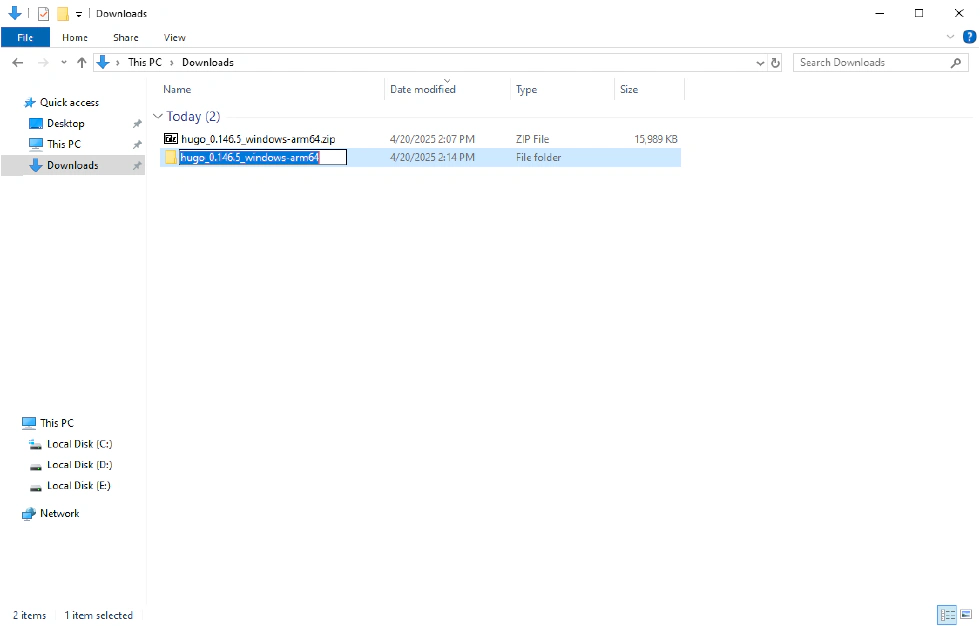Open recent locations dropdown arrow
This screenshot has width=980, height=626.
pyautogui.click(x=64, y=62)
